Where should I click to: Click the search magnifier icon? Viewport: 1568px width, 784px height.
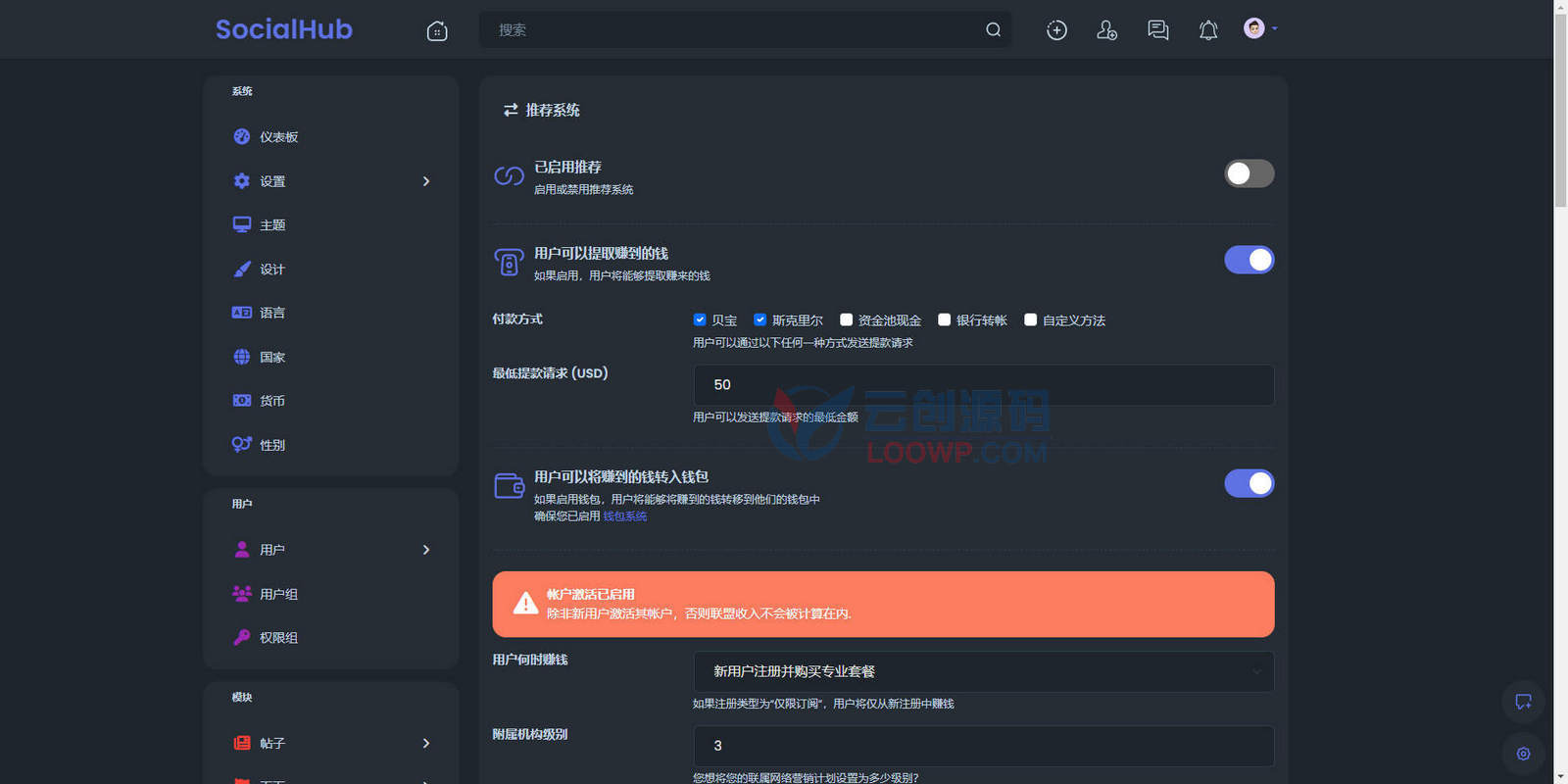[x=993, y=29]
